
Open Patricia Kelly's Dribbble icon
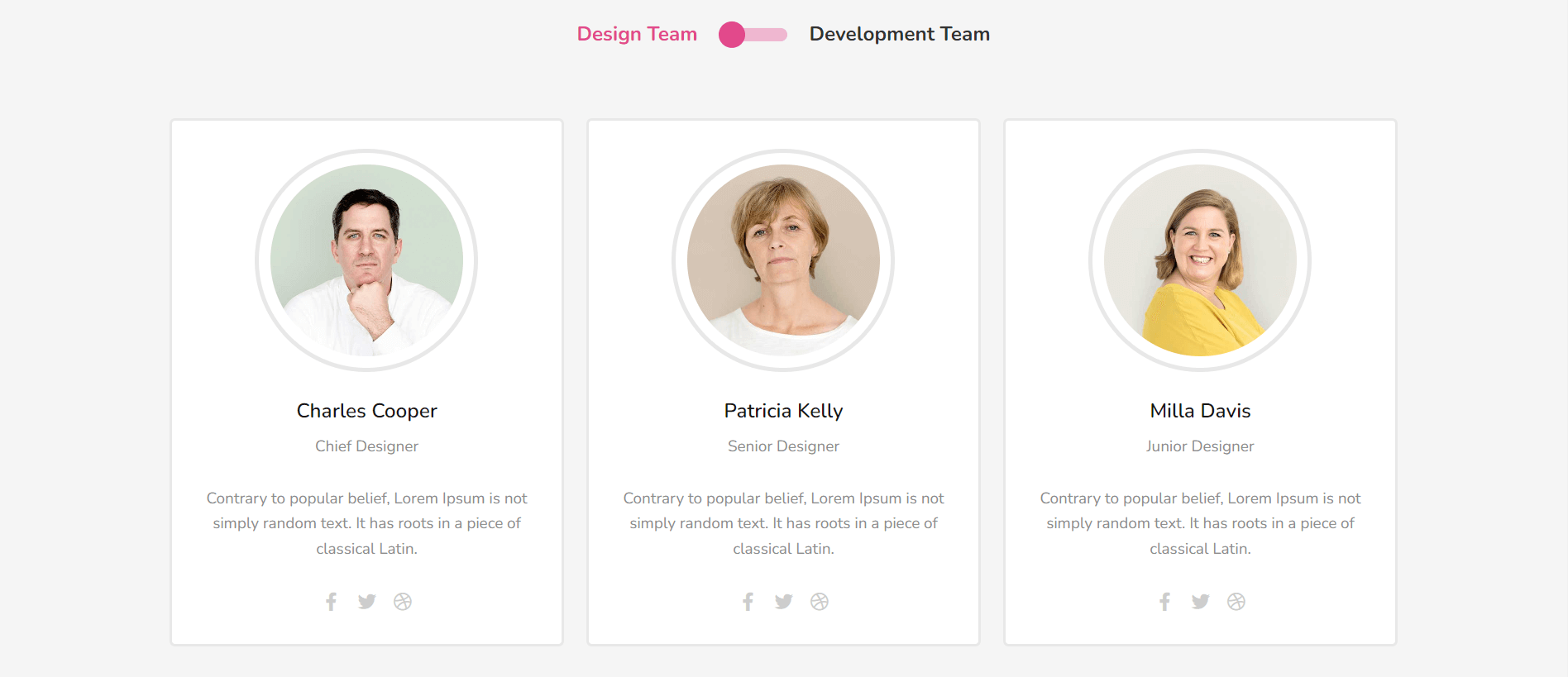820,602
